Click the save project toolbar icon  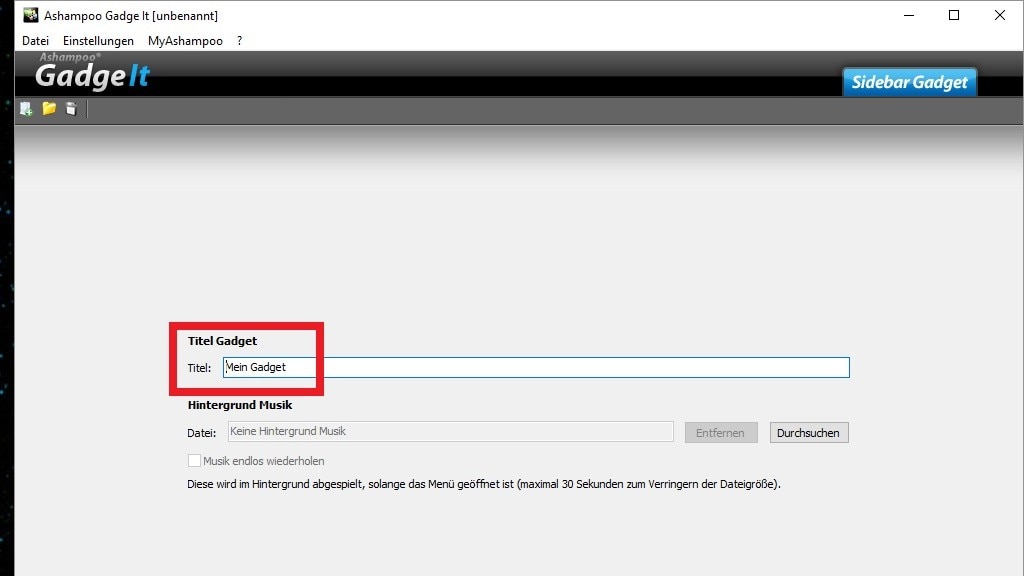71,109
